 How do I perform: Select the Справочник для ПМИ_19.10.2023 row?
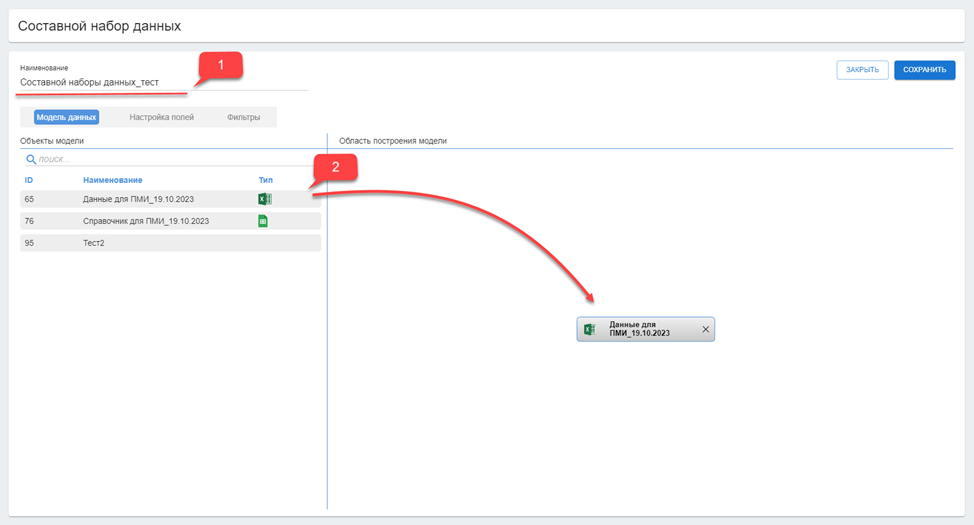145,221
